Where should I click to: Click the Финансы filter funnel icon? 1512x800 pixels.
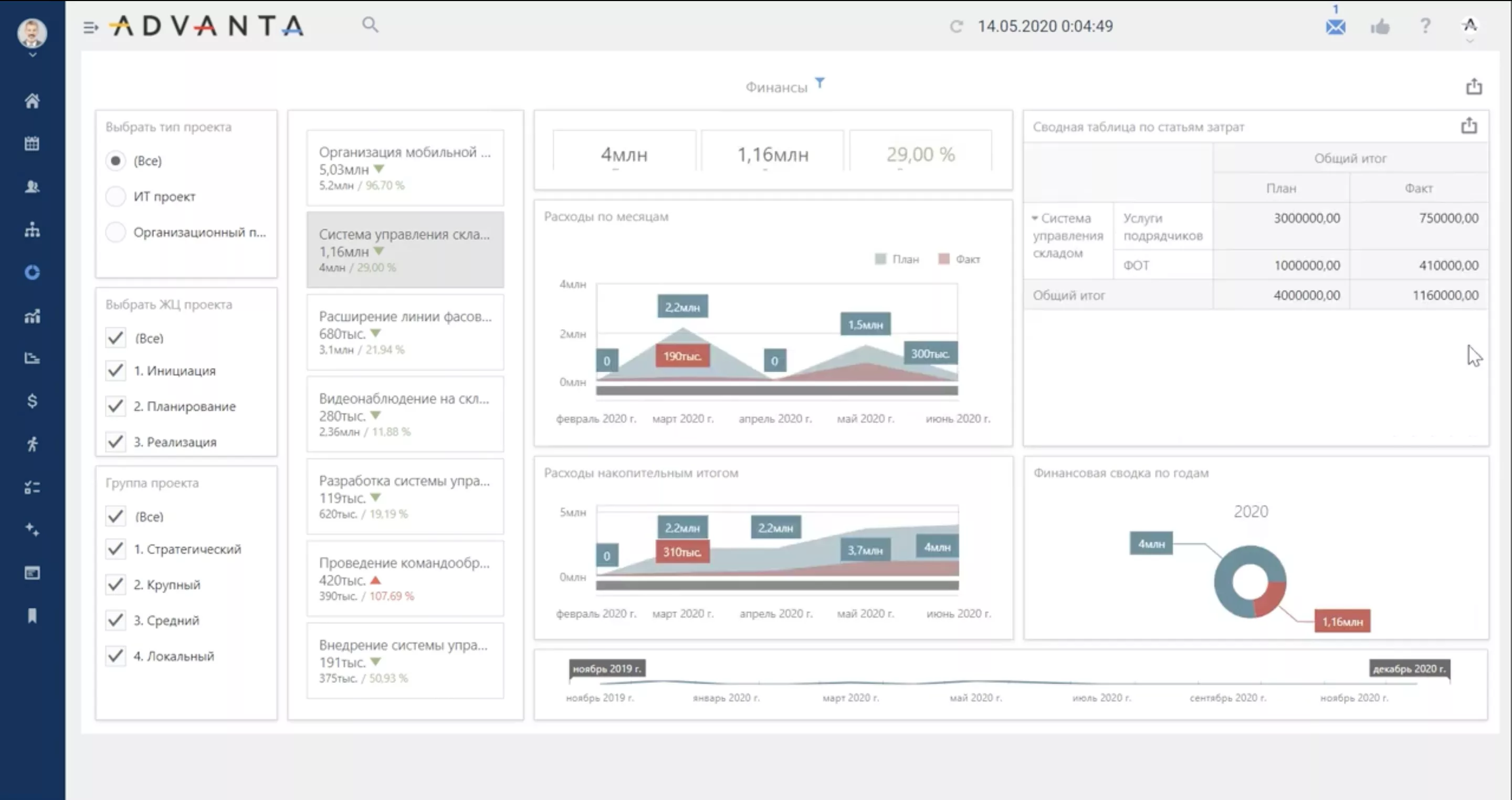point(820,83)
